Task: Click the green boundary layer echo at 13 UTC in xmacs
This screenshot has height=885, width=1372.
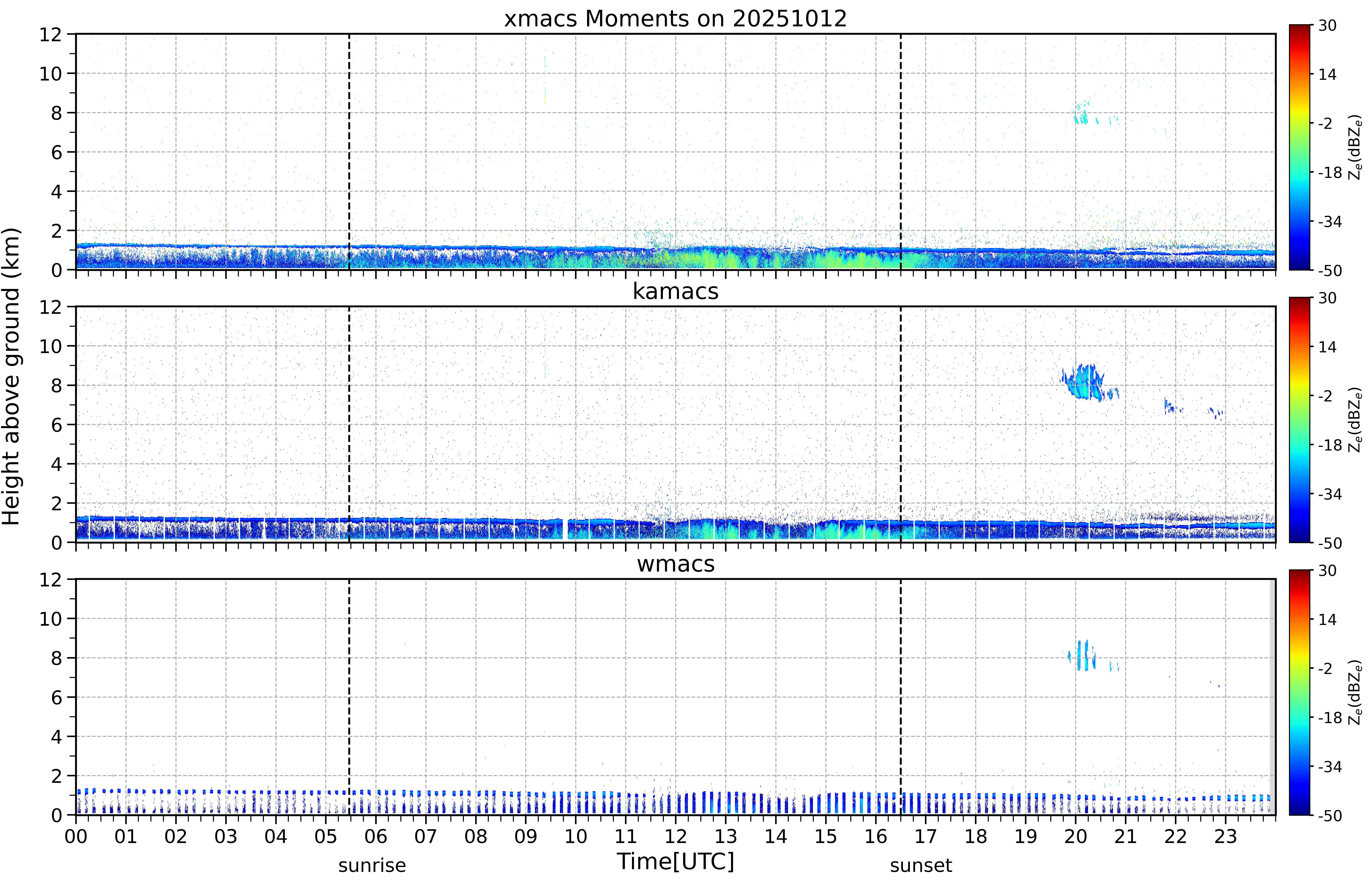Action: [x=725, y=259]
